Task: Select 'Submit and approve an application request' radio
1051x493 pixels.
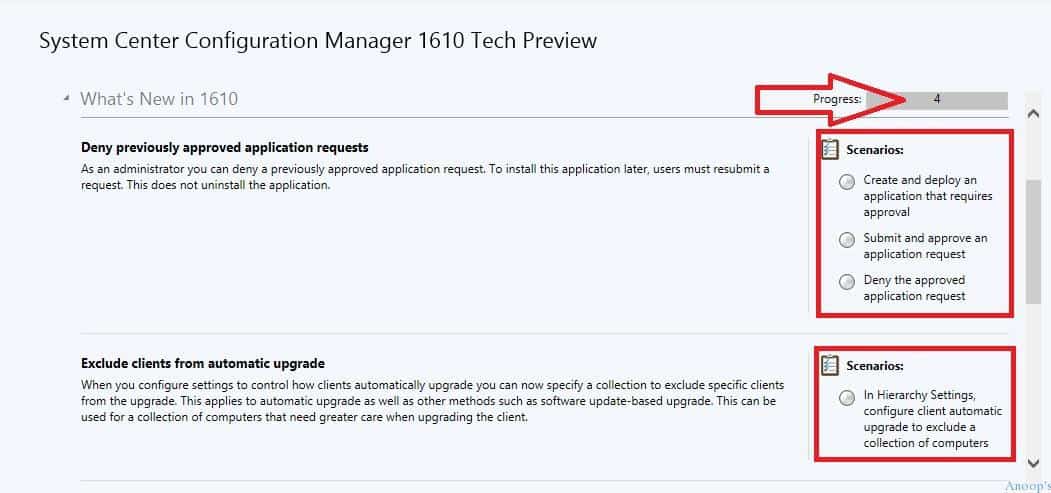Action: (847, 240)
